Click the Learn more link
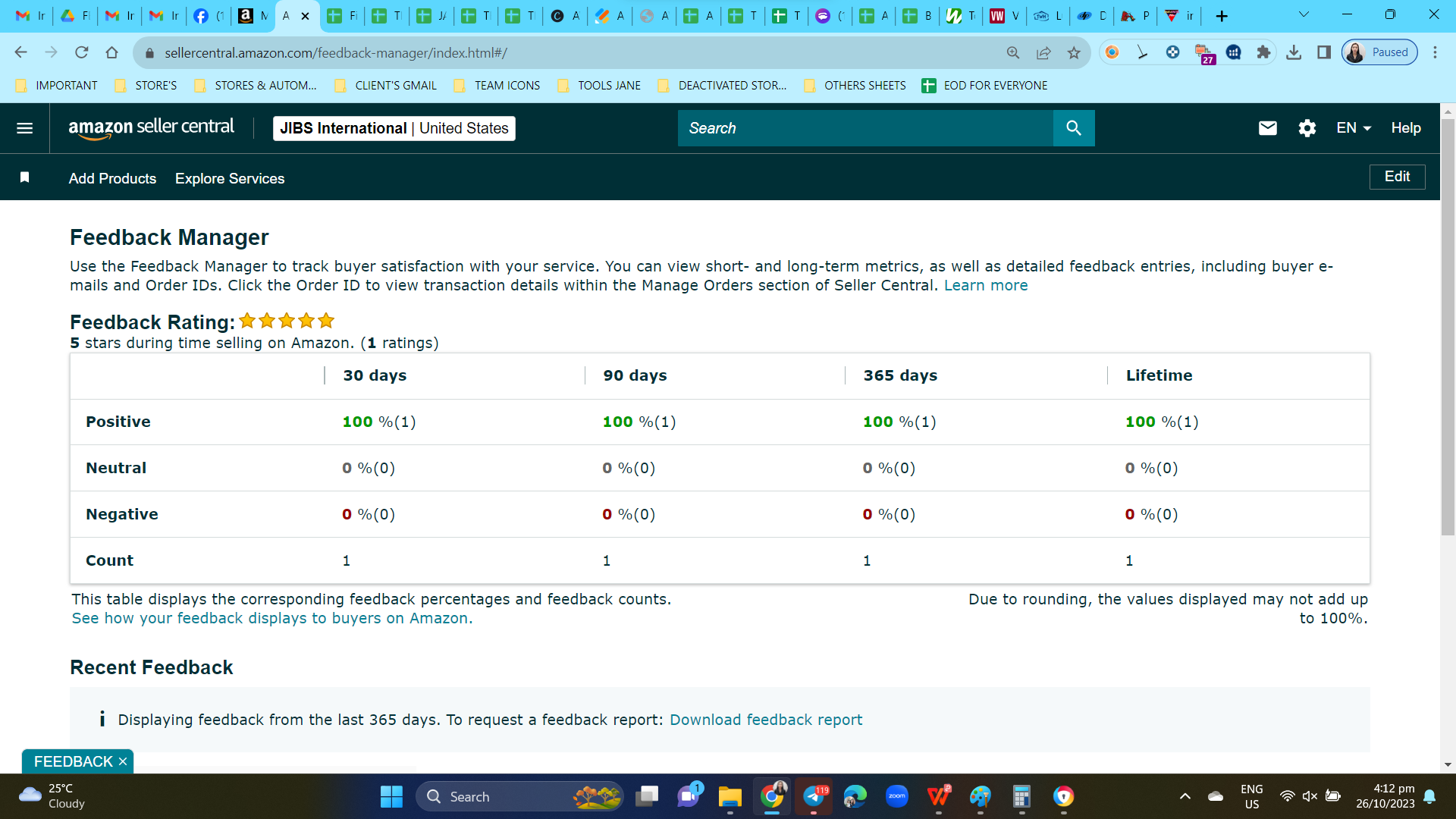 coord(986,285)
